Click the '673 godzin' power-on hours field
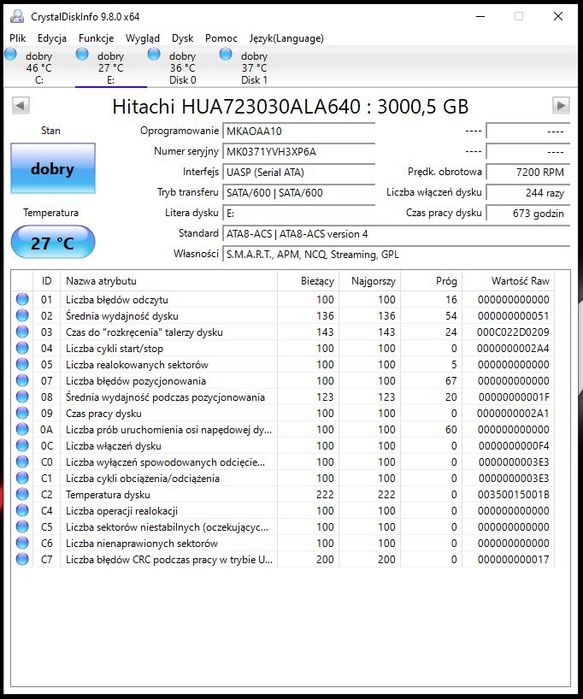 tap(528, 213)
